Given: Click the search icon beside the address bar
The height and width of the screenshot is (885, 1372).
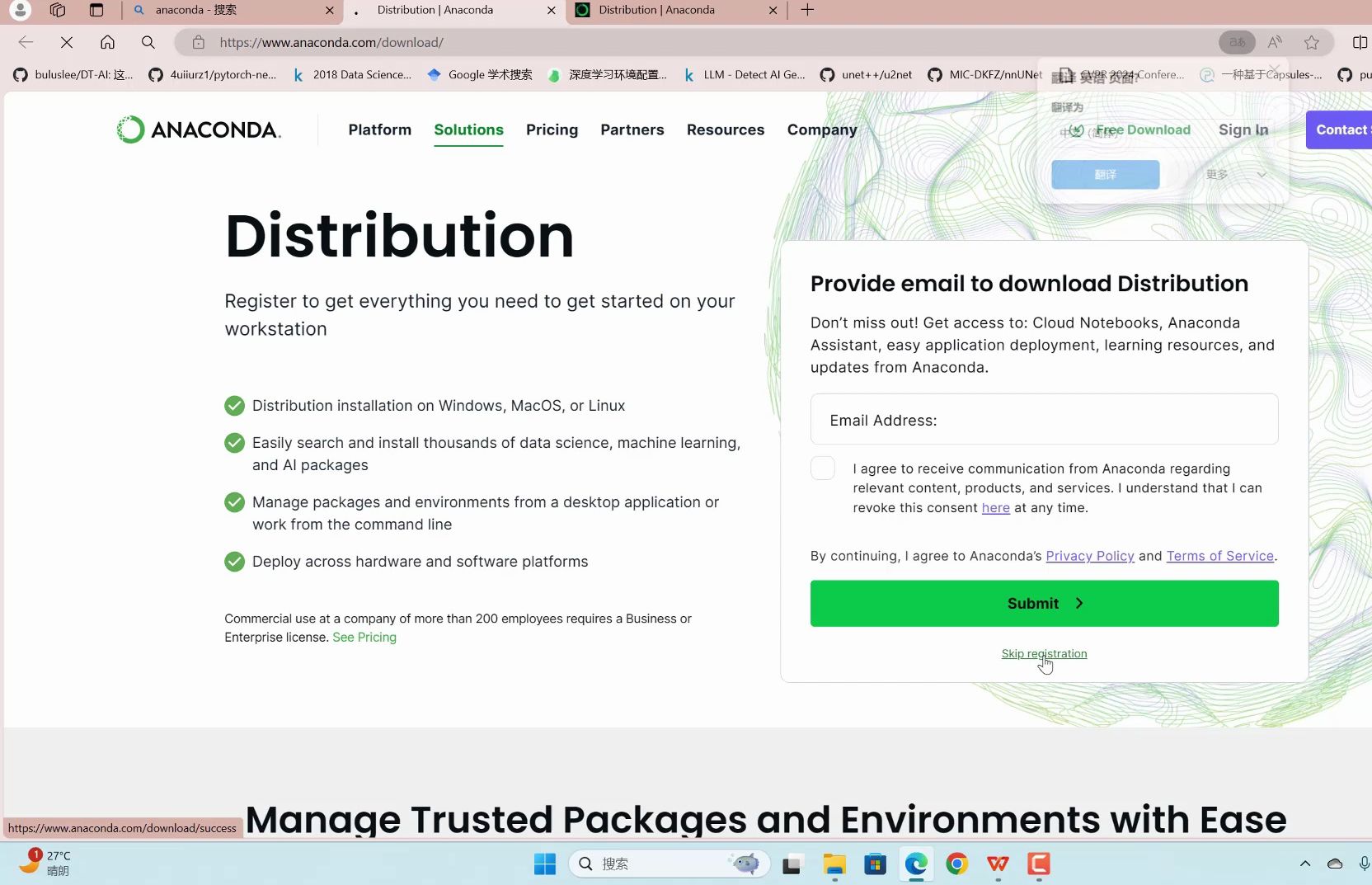Looking at the screenshot, I should pos(148,42).
